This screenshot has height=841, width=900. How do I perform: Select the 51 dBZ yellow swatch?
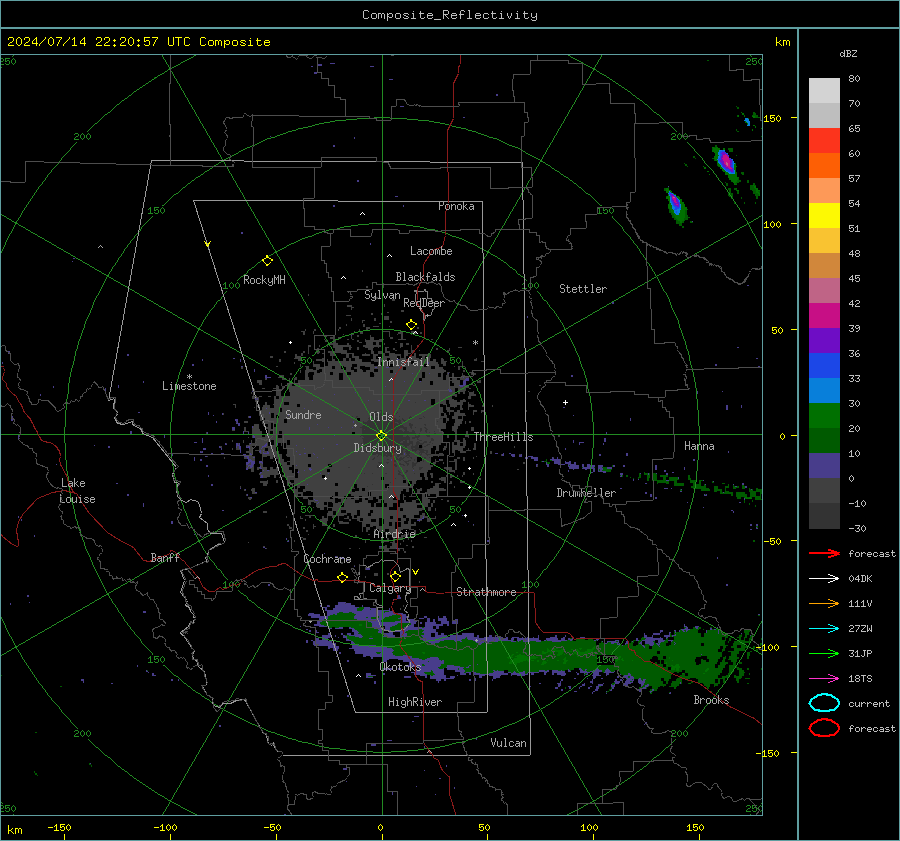click(824, 216)
